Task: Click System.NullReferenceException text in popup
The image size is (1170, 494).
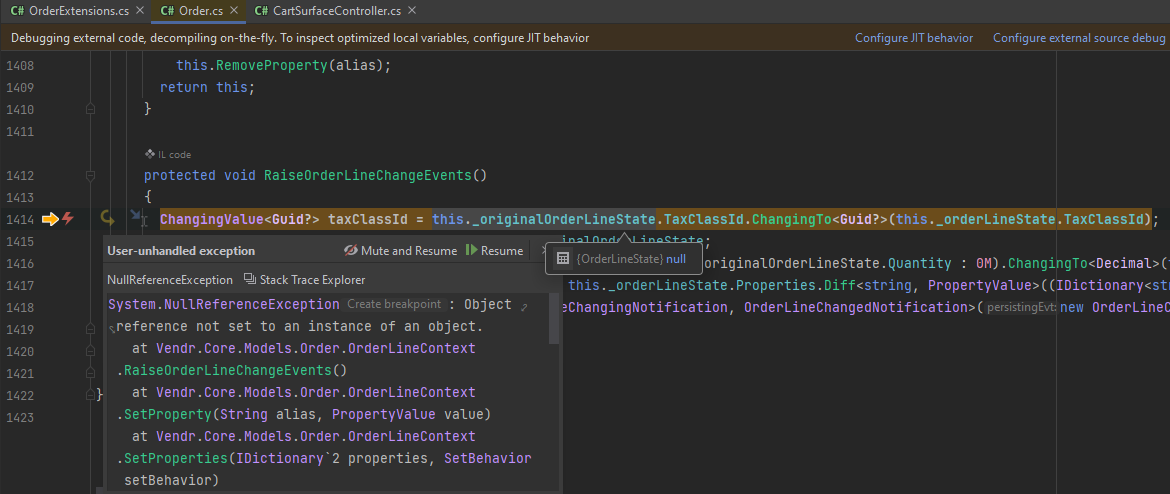Action: pos(224,304)
